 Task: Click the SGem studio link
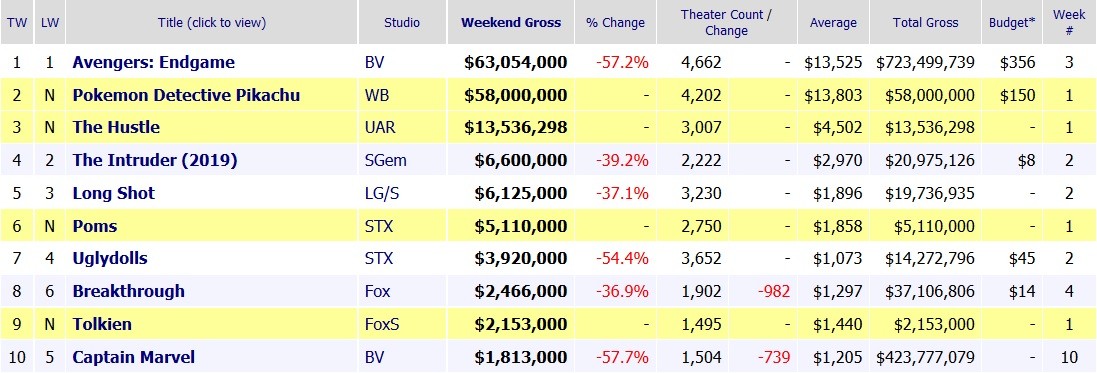385,160
